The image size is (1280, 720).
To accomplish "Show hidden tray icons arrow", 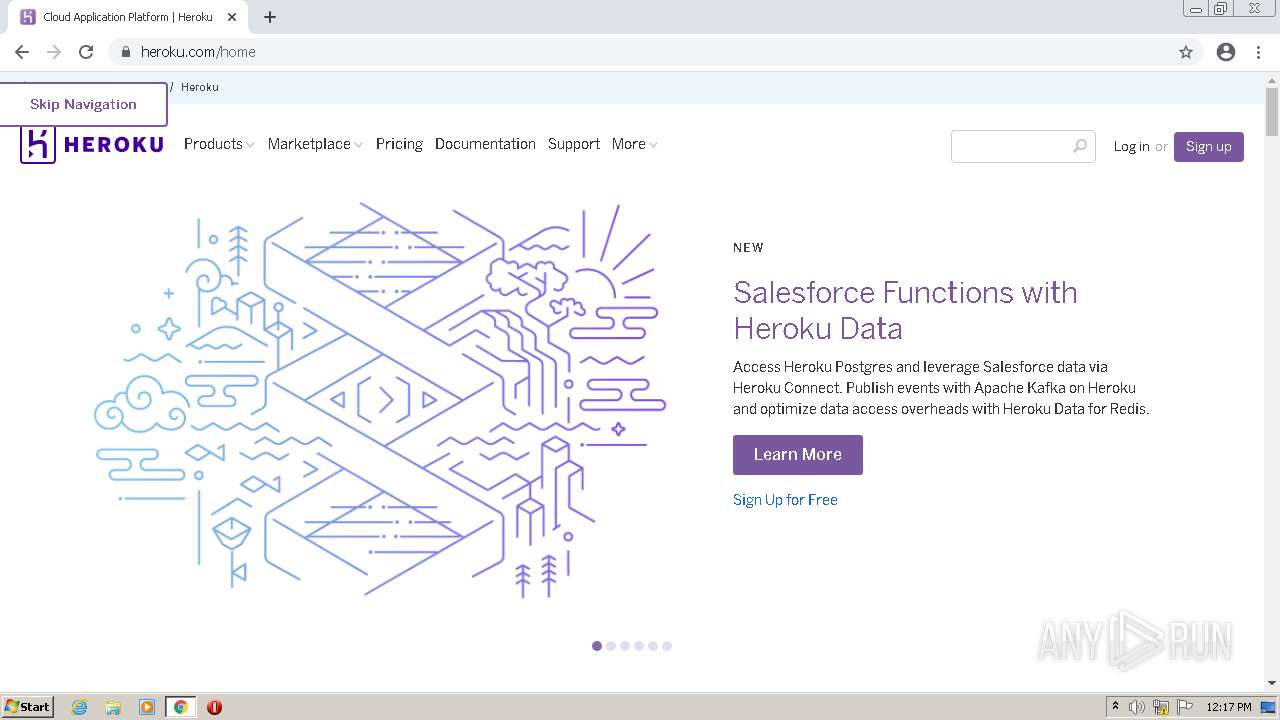I will tap(1115, 707).
